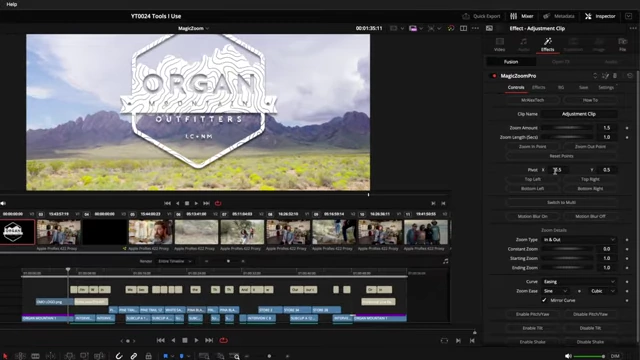This screenshot has height=360, width=640.
Task: Select the Organ logo clip thumbnail
Action: pyautogui.click(x=17, y=232)
